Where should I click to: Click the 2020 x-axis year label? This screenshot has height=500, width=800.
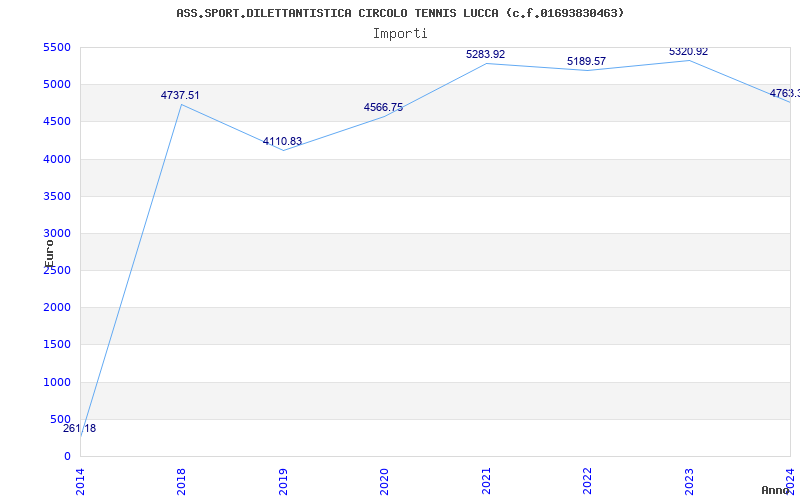385,481
